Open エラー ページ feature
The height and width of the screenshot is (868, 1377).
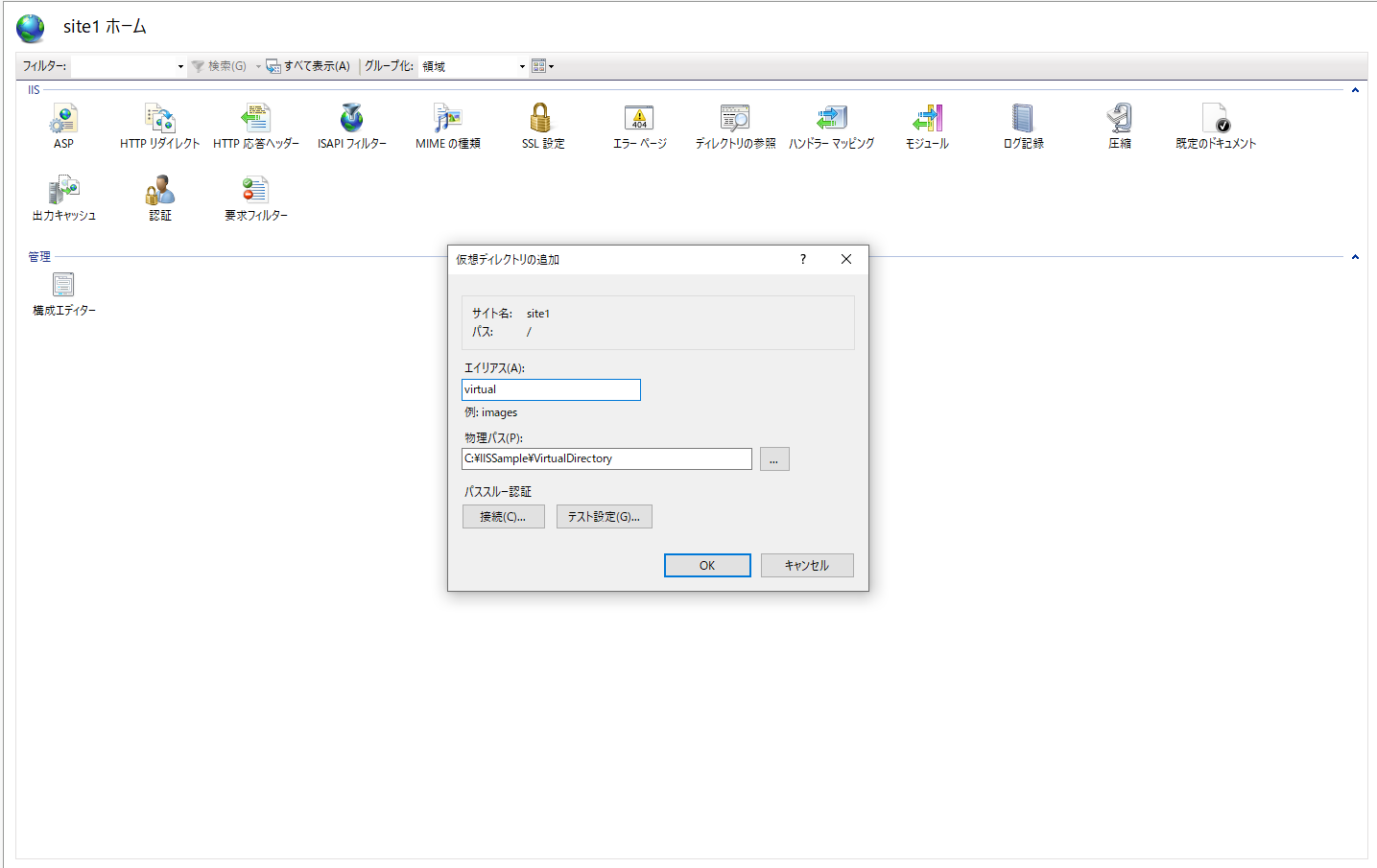639,127
